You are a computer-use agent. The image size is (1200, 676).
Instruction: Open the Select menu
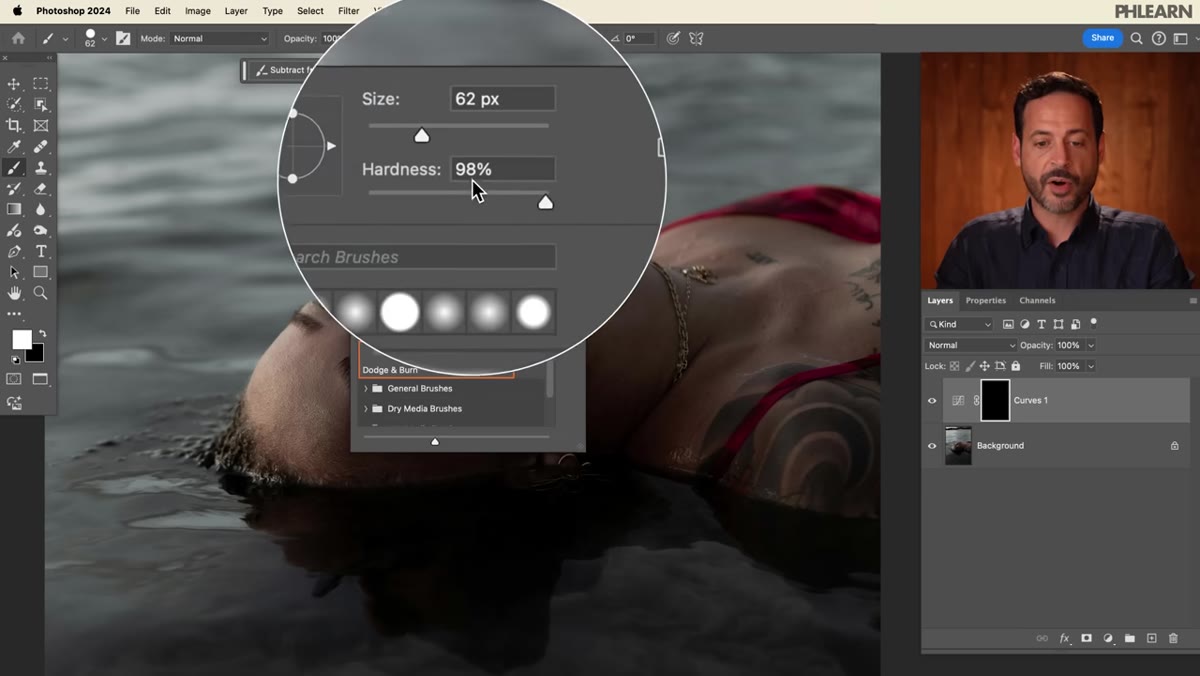point(310,11)
